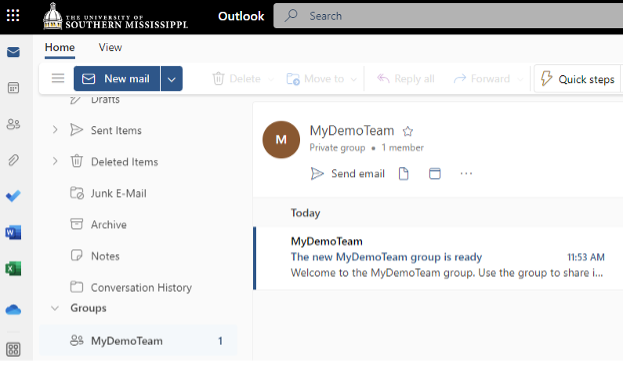Click the 11:53 AM timestamp

coord(586,257)
